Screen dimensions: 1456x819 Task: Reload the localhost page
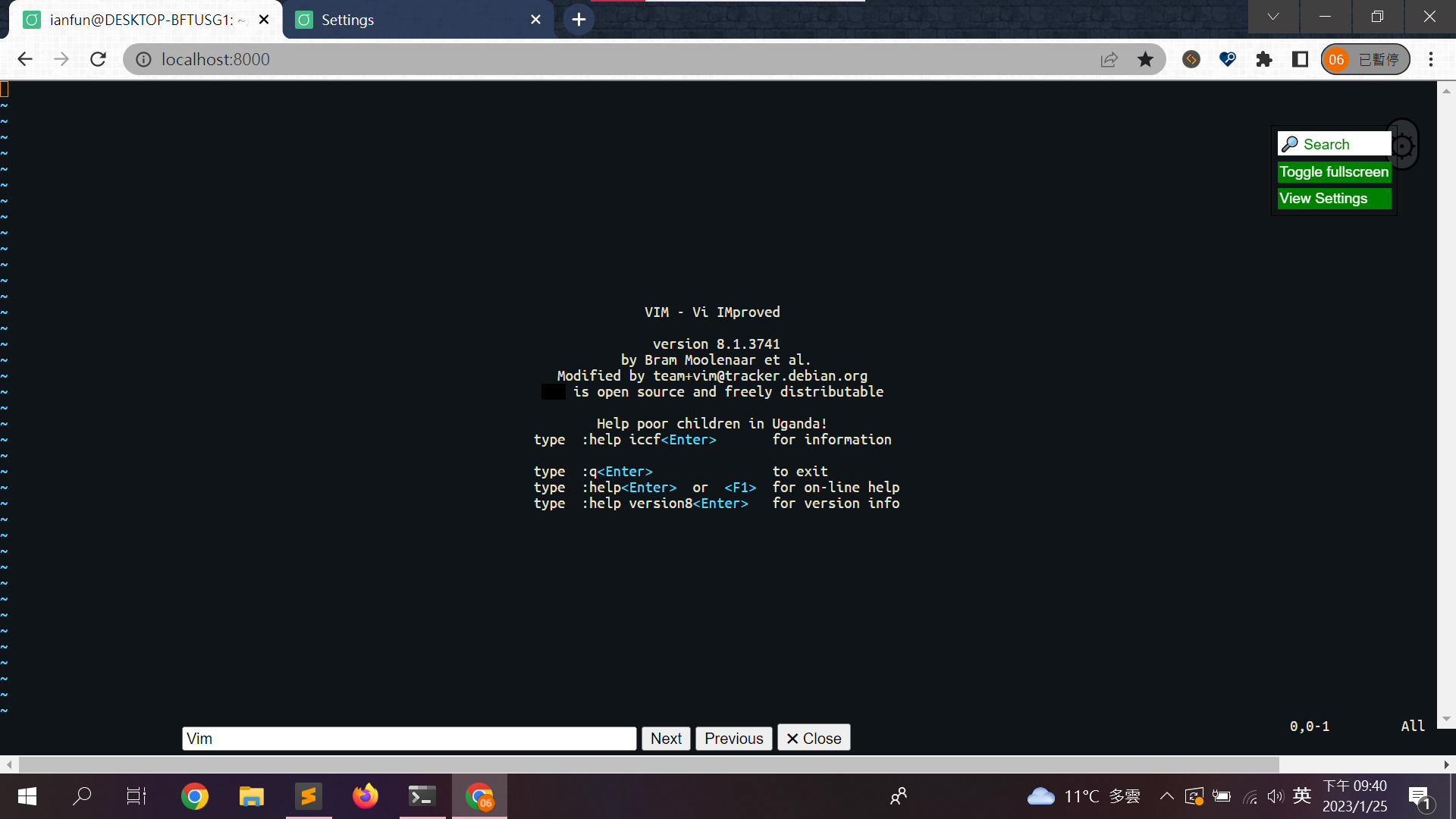tap(98, 59)
